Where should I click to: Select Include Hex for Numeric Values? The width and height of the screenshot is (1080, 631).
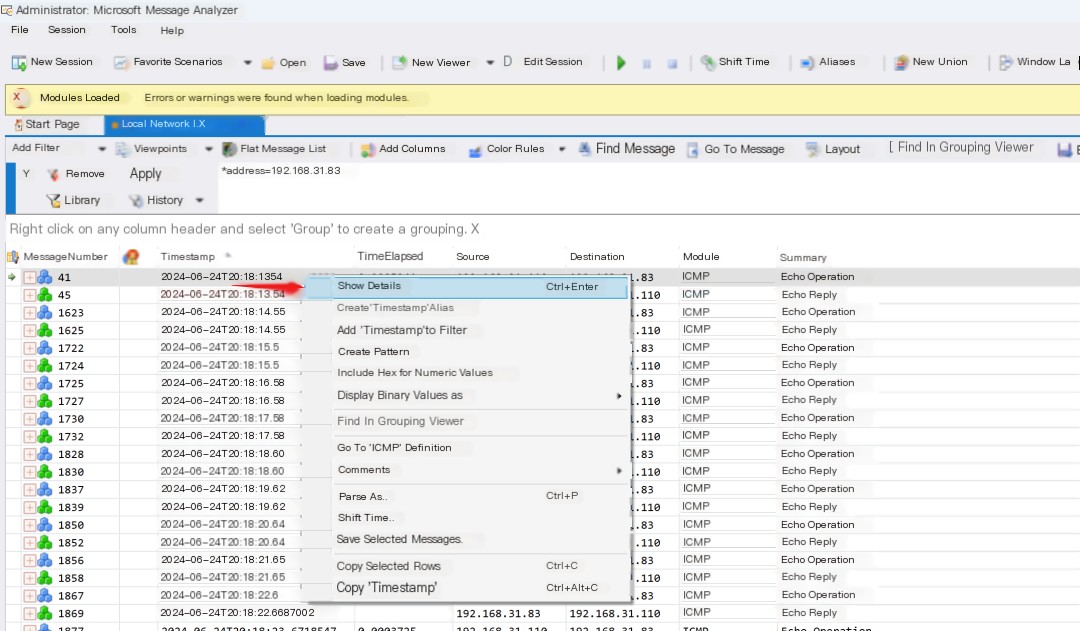(415, 373)
